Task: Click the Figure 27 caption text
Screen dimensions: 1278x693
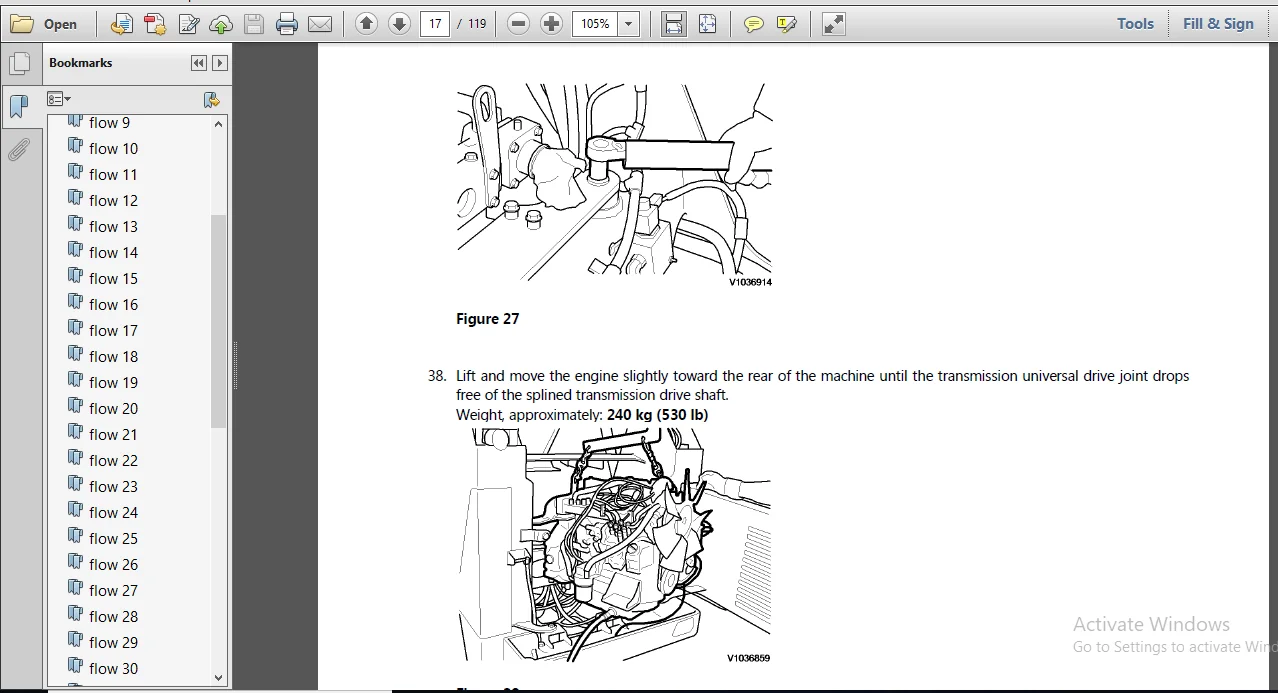Action: pyautogui.click(x=488, y=319)
